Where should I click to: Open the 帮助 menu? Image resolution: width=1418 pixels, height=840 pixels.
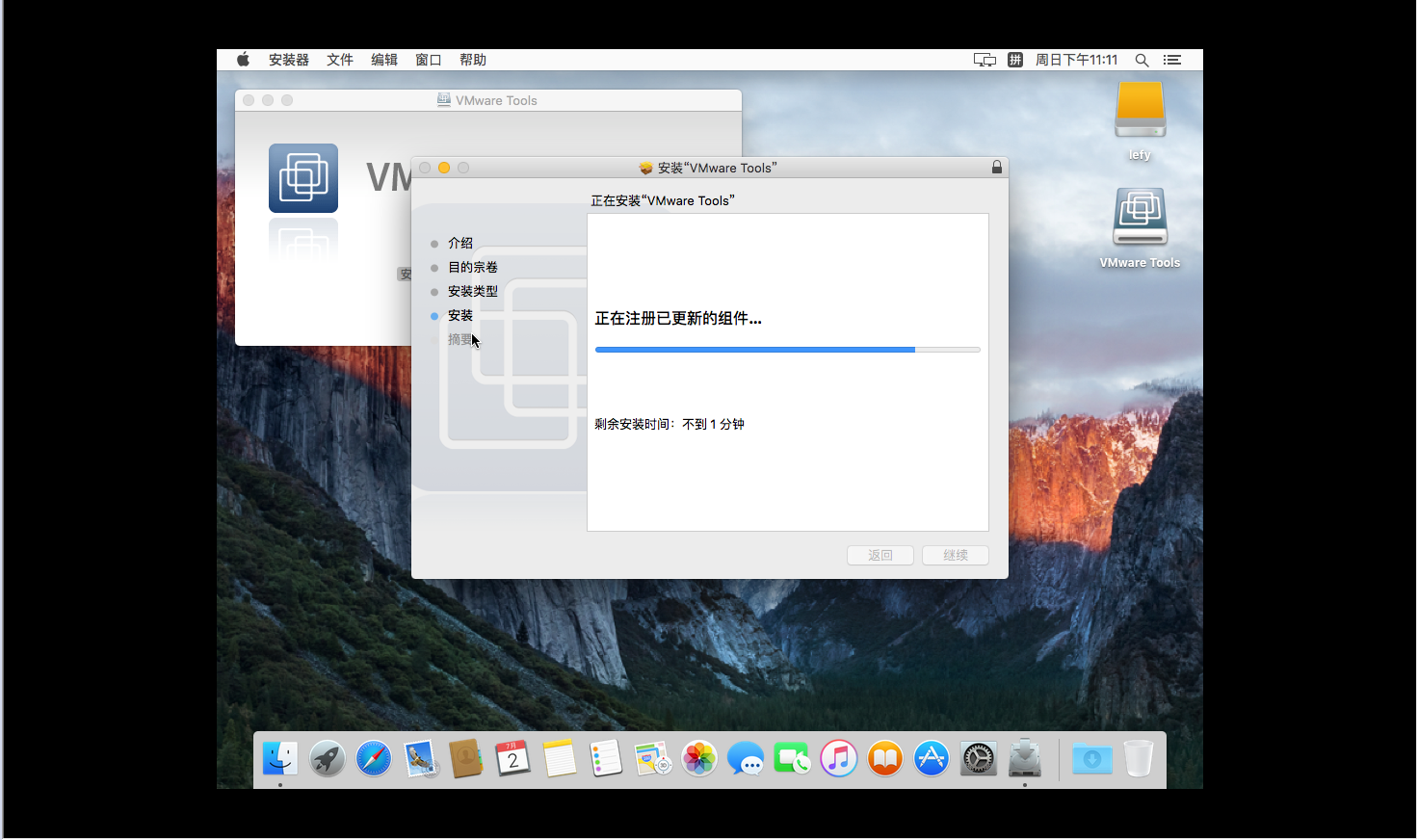(x=473, y=60)
